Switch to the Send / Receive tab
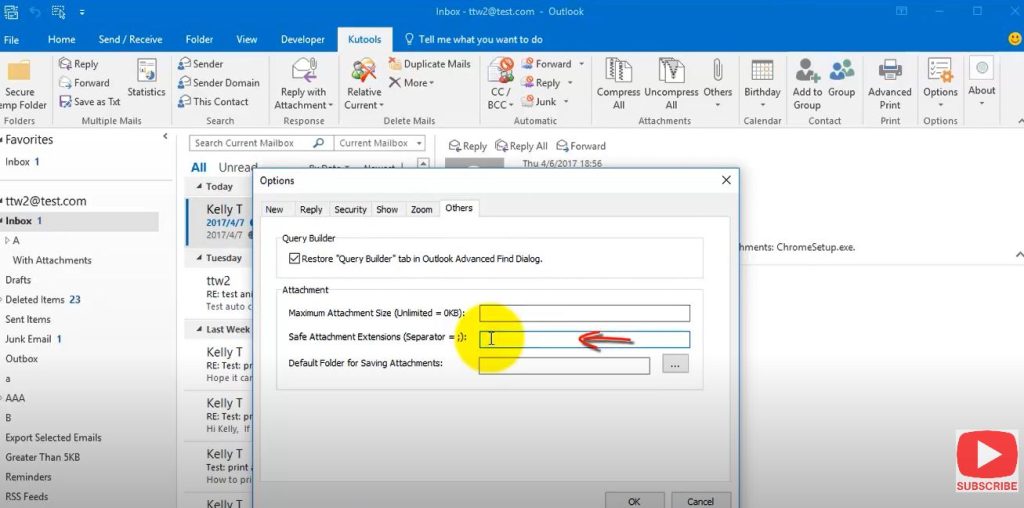Screen dimensions: 1024x508 (x=130, y=39)
